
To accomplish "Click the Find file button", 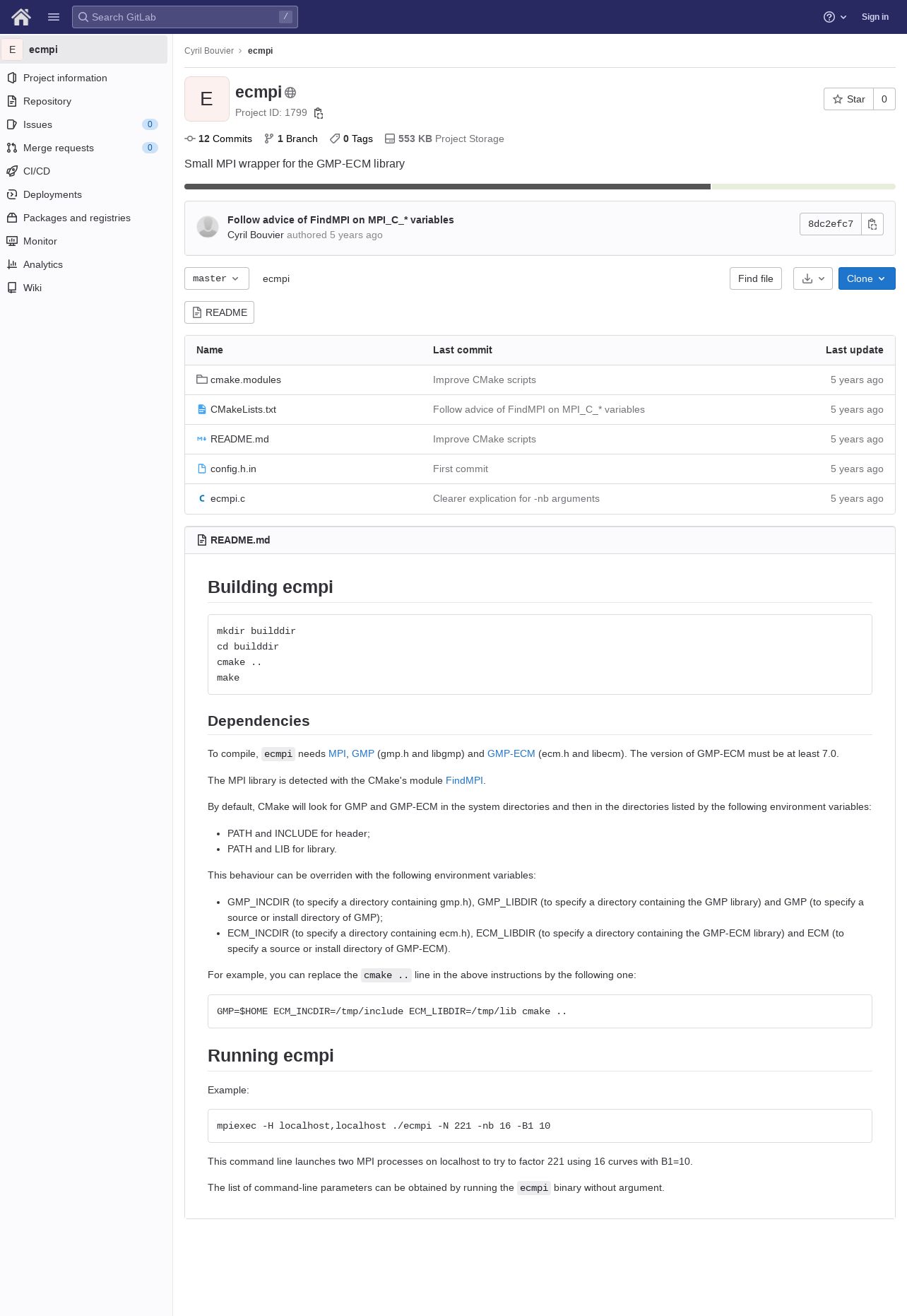I will (756, 278).
